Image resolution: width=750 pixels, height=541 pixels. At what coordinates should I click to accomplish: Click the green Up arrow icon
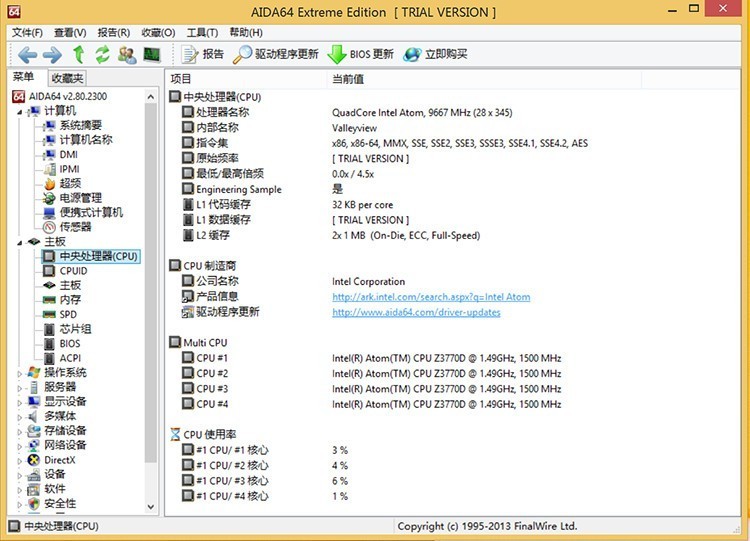point(78,55)
